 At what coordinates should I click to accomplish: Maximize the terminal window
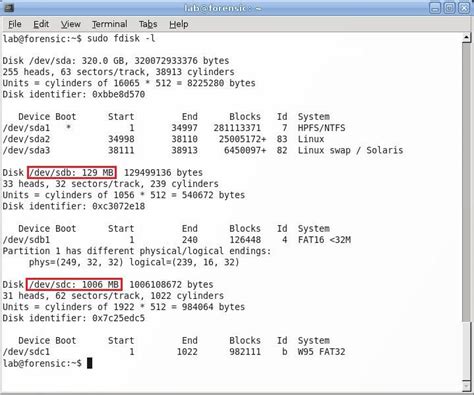449,8
